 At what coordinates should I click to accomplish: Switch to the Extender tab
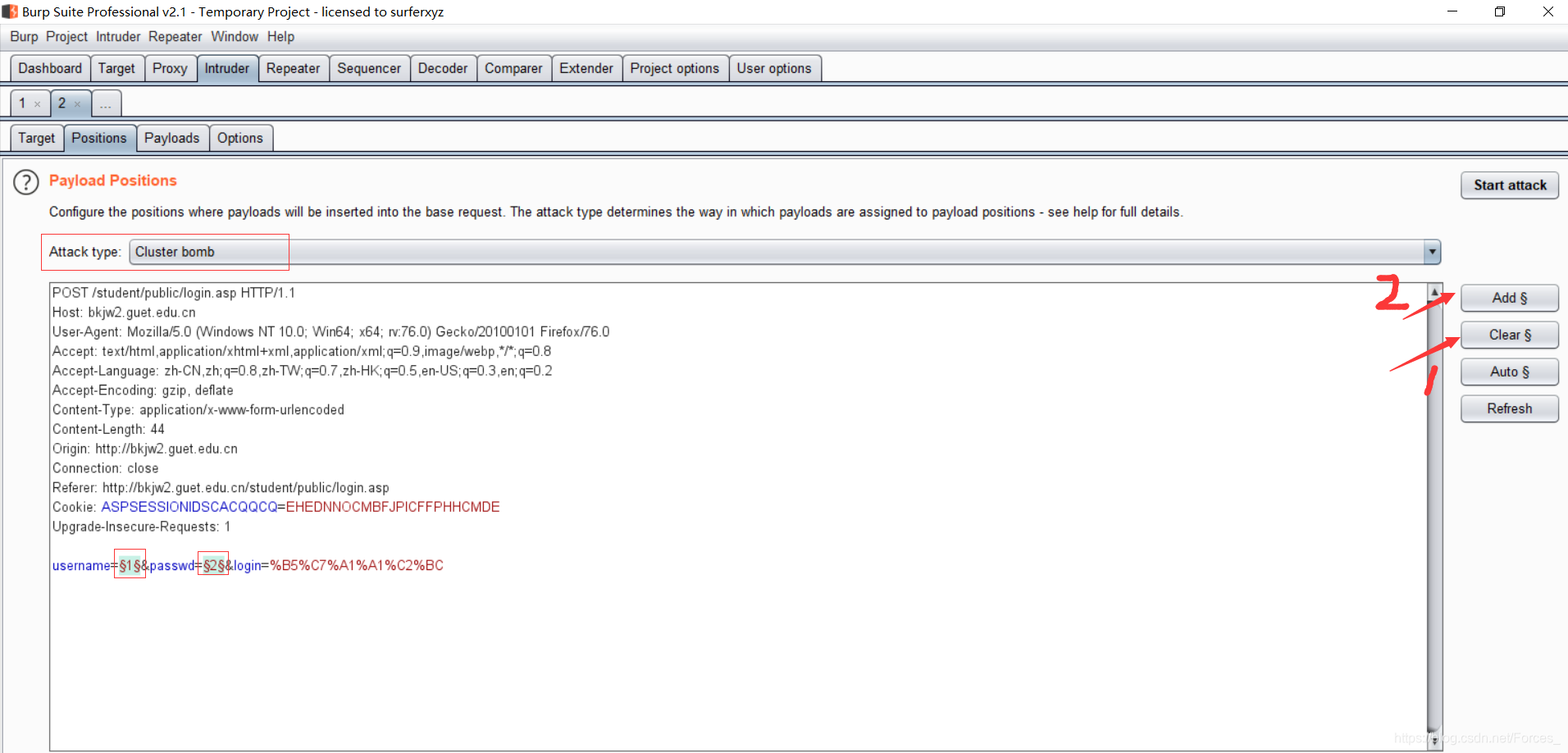pyautogui.click(x=586, y=68)
